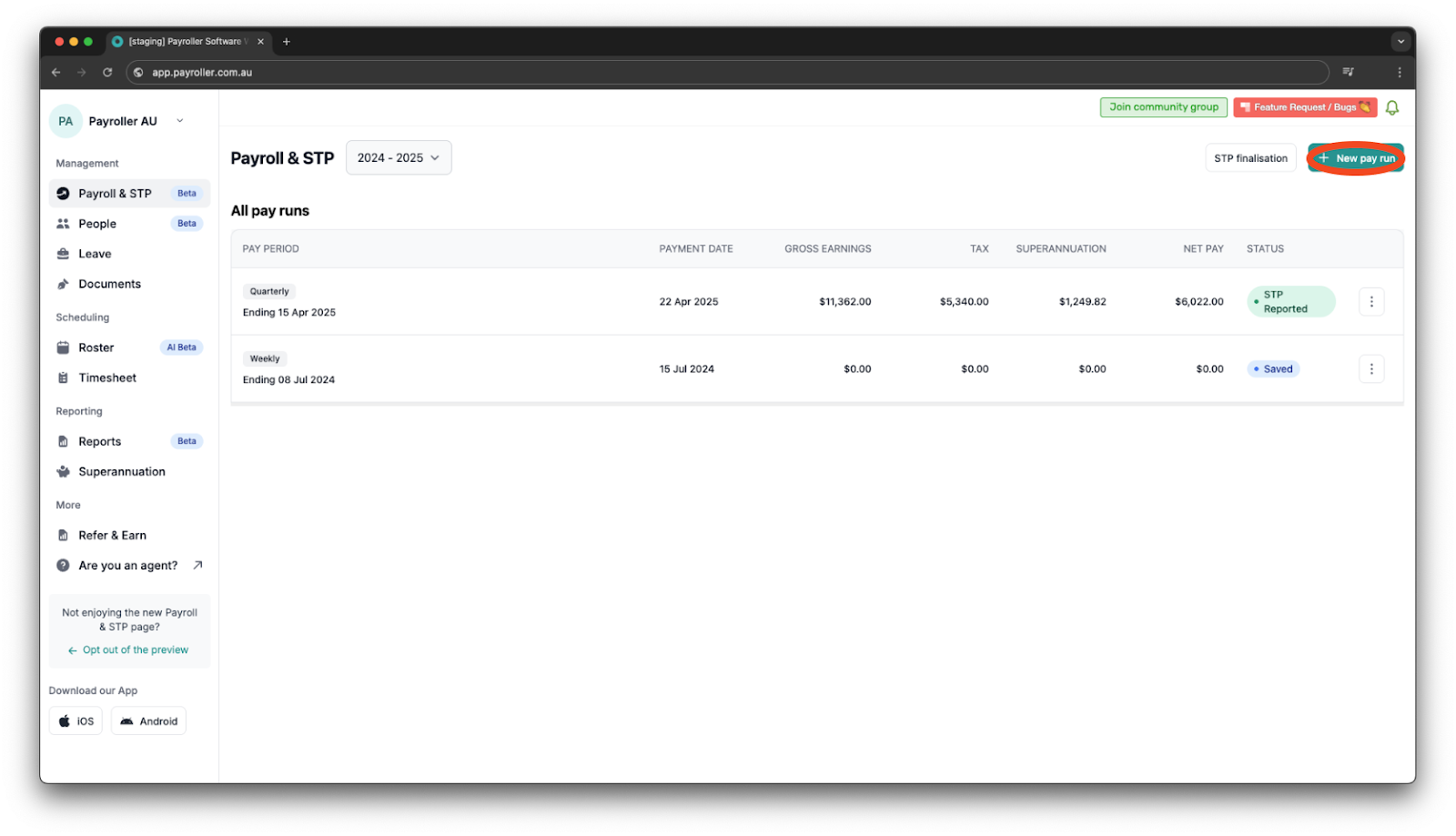Expand the browser tab list chevron

(x=1400, y=42)
